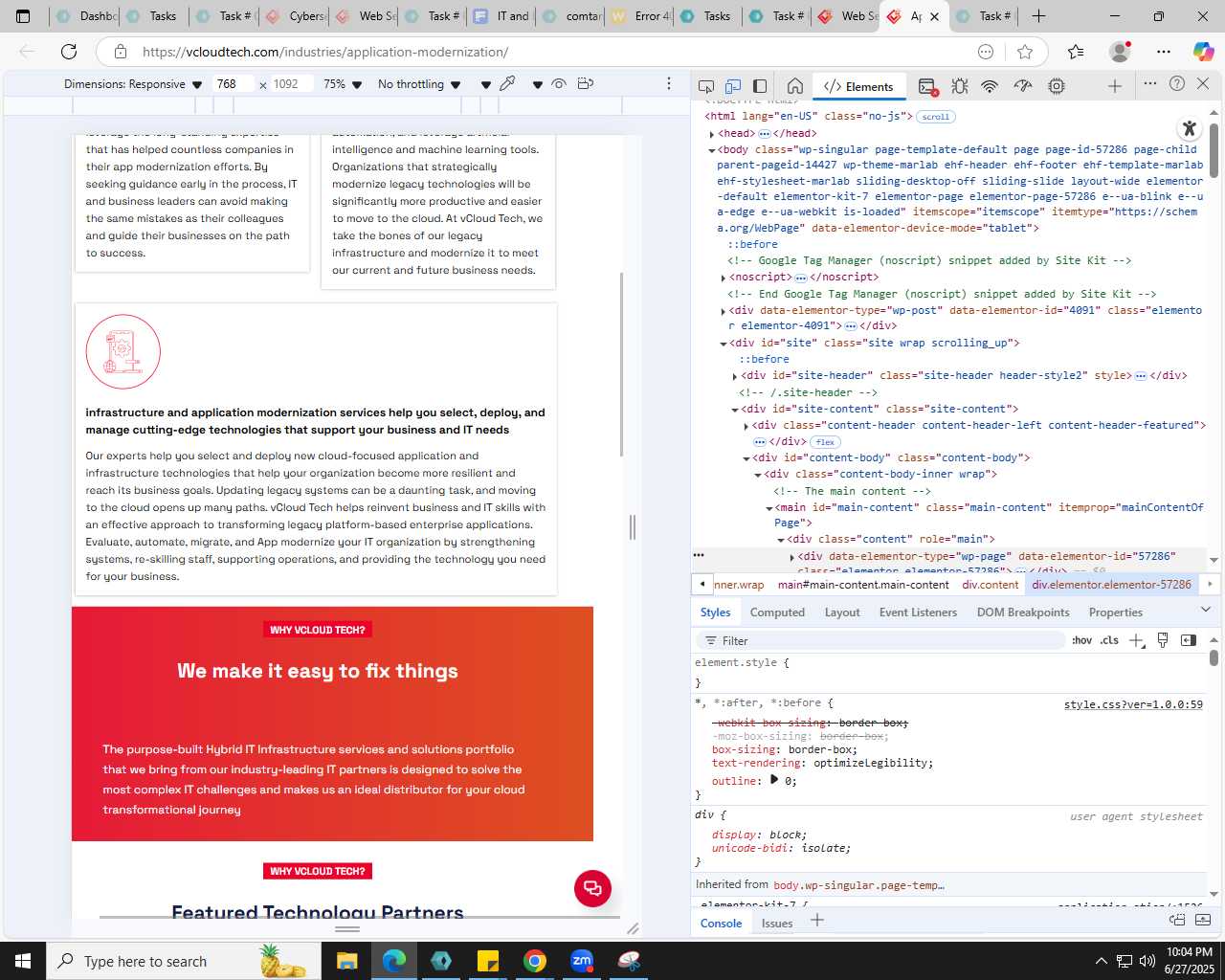The width and height of the screenshot is (1225, 980).
Task: Add more tools with plus icon
Action: click(x=1115, y=86)
